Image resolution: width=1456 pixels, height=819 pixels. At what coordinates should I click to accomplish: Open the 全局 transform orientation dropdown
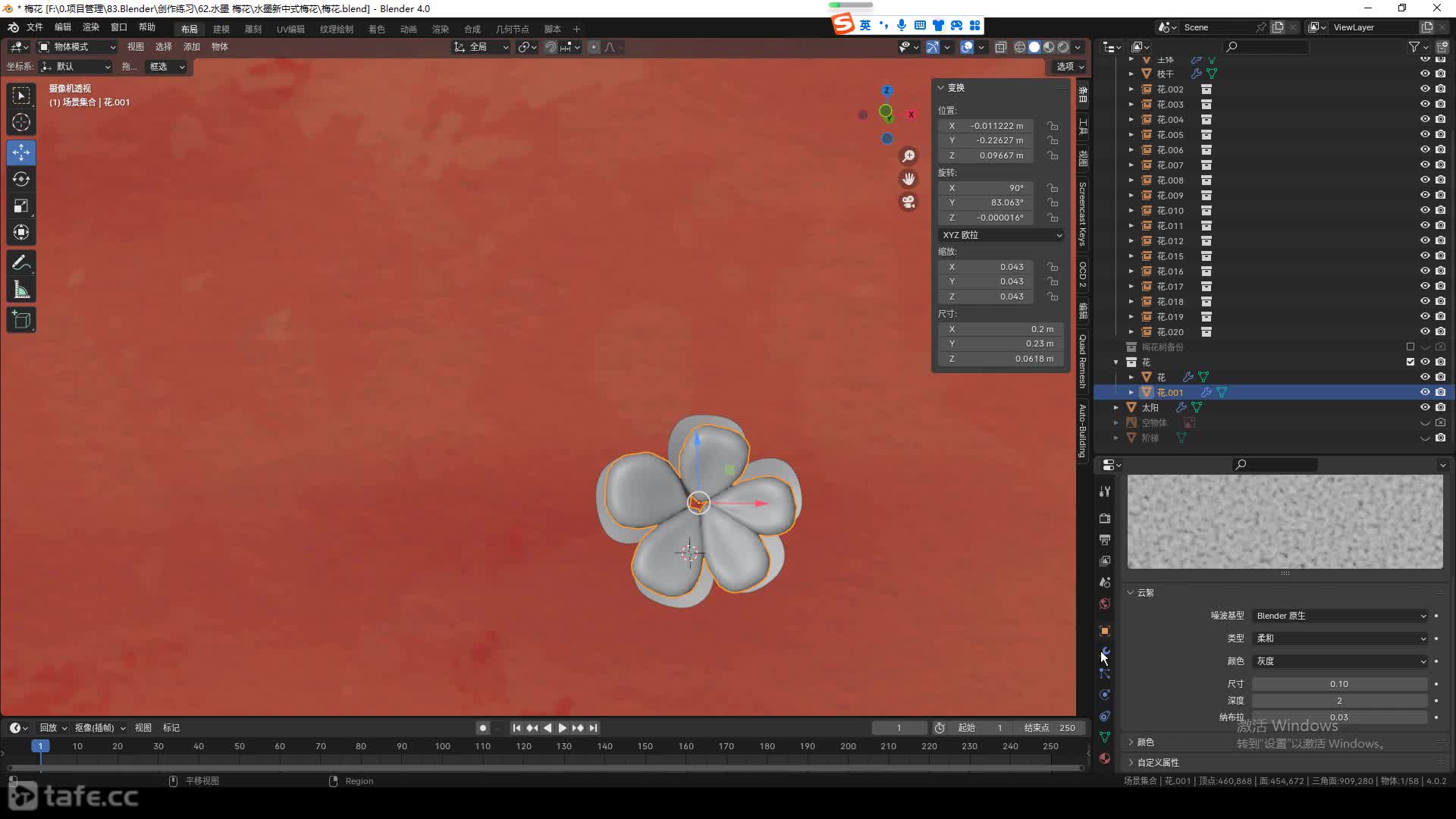(x=482, y=47)
